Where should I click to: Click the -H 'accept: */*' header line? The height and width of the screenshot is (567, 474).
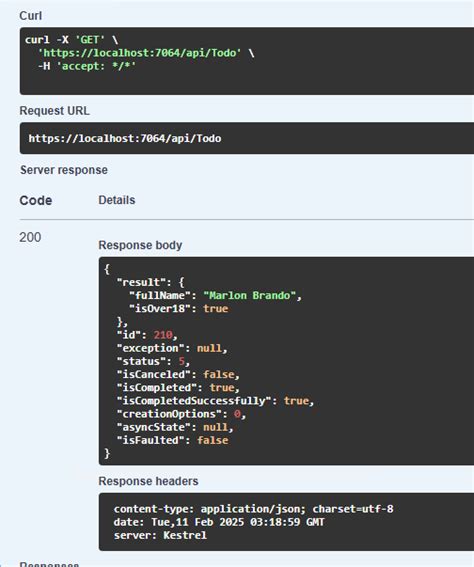pos(87,66)
